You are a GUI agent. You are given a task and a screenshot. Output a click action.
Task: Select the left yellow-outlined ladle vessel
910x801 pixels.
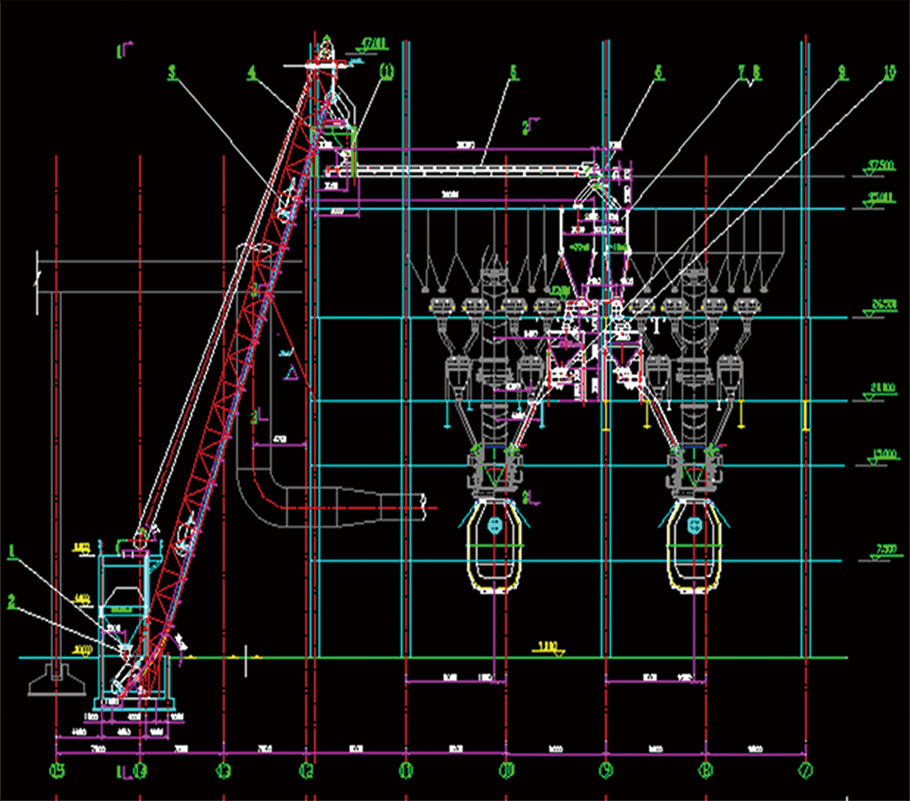point(496,548)
